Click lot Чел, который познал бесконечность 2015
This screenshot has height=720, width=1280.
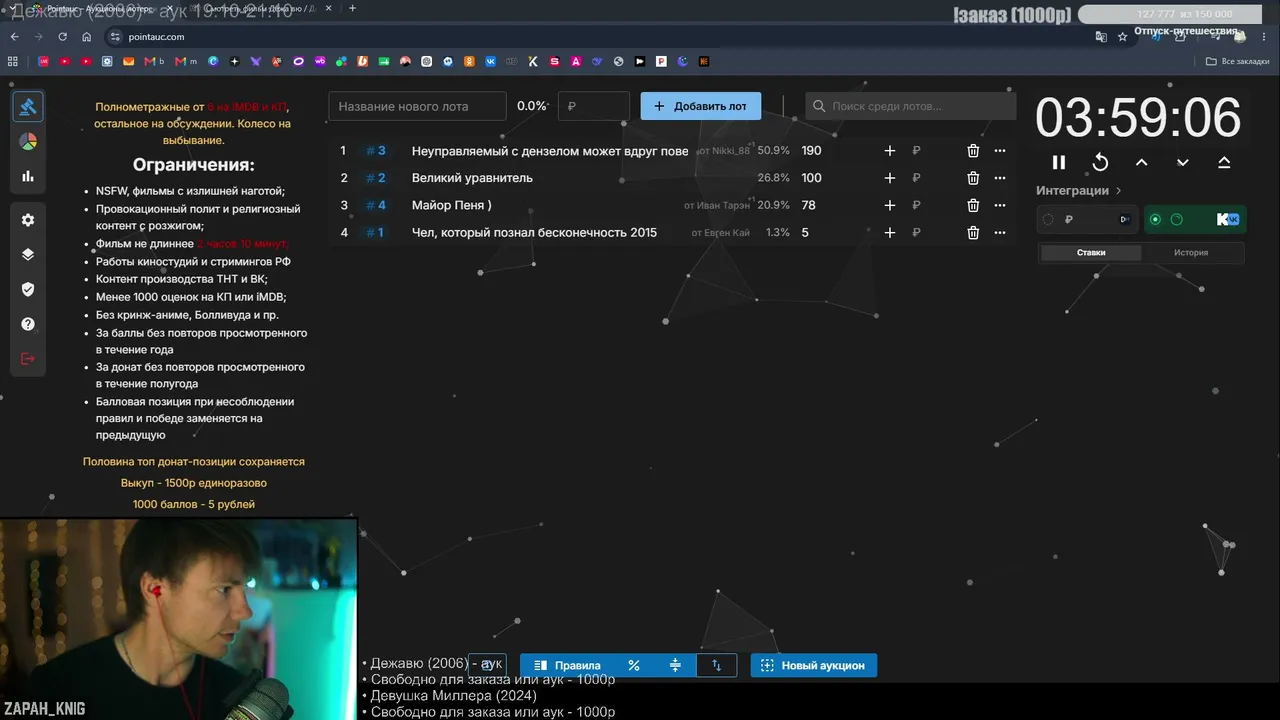[534, 232]
